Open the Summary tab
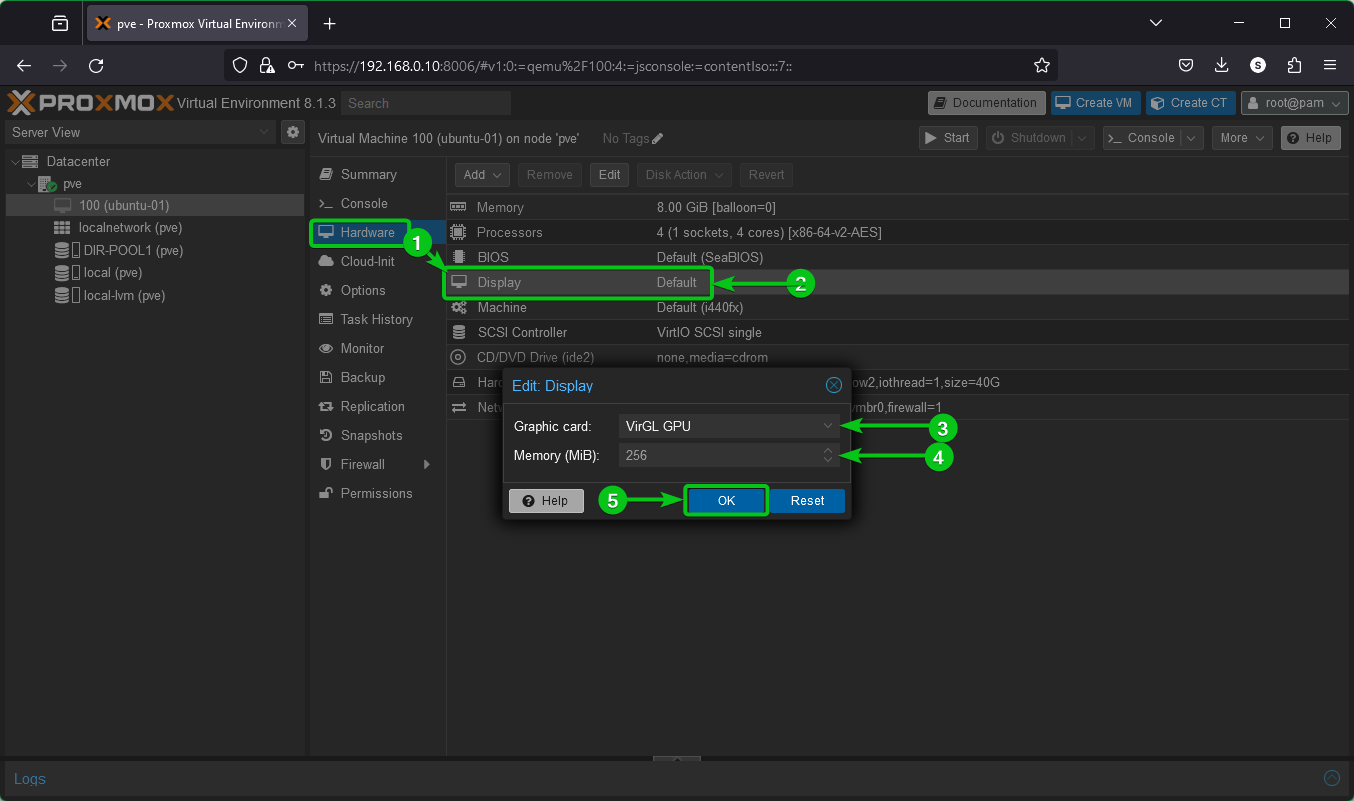1354x801 pixels. (378, 174)
